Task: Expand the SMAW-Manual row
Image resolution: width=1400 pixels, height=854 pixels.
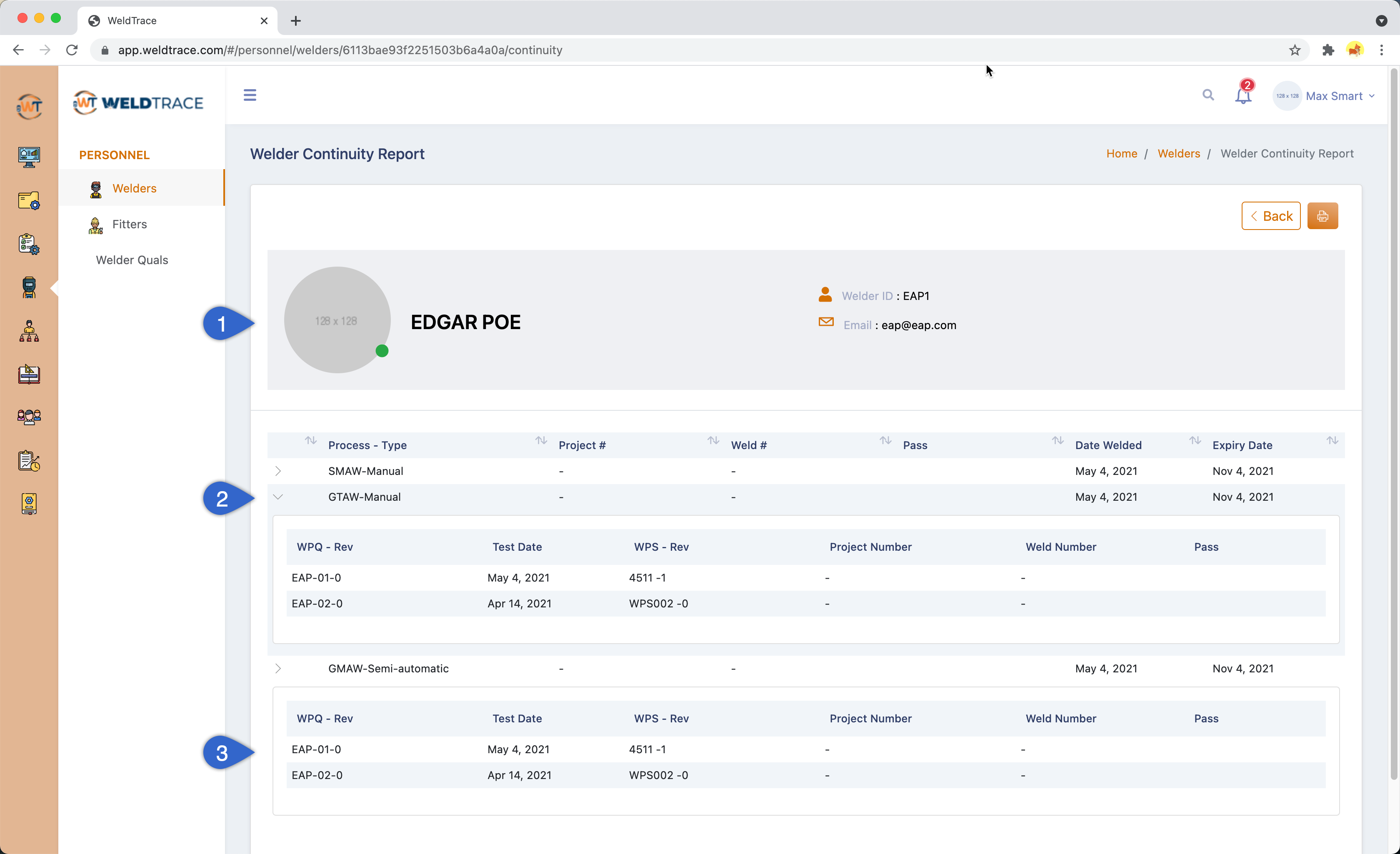Action: [x=278, y=471]
